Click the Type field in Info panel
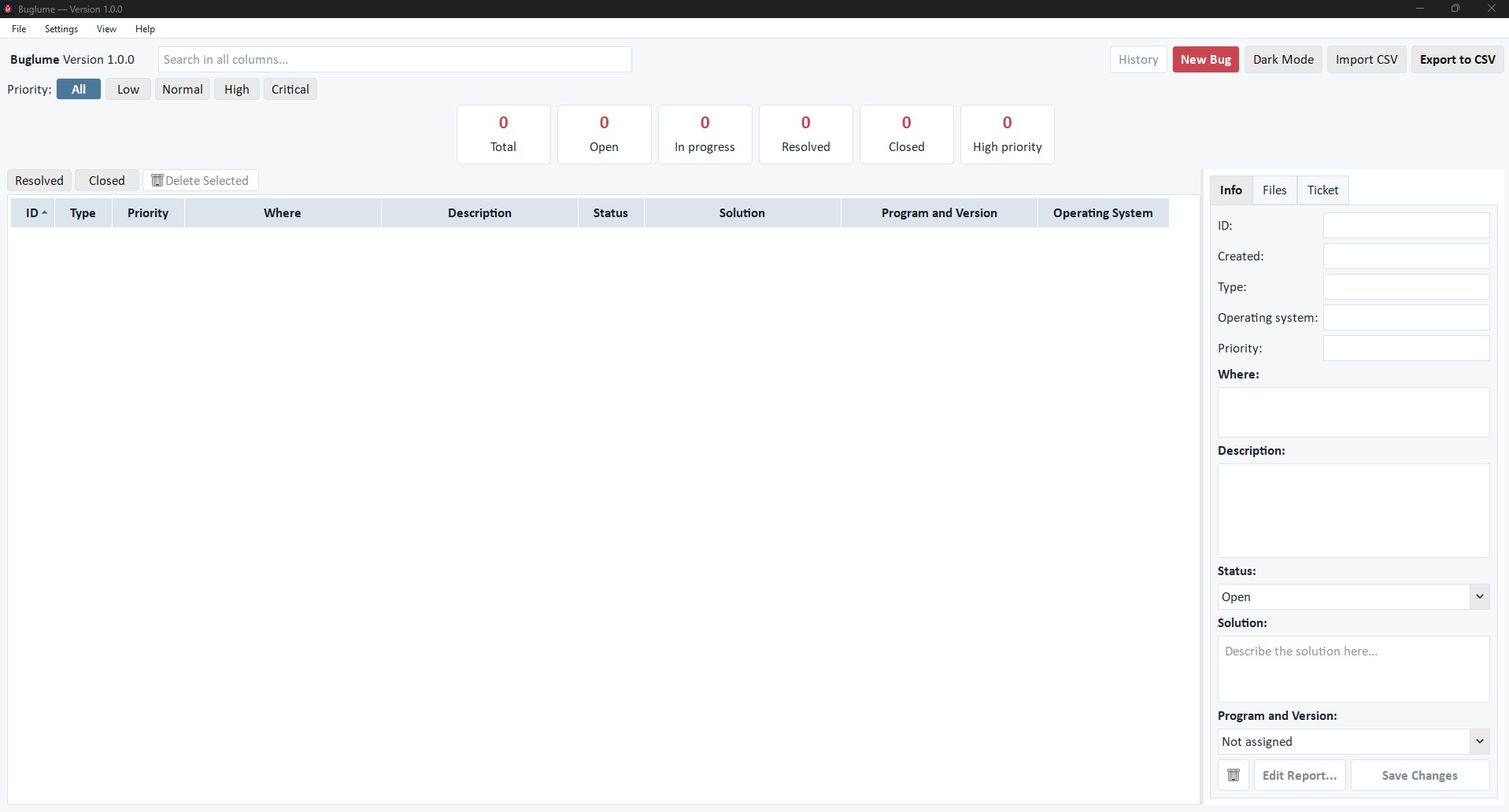 (1406, 286)
